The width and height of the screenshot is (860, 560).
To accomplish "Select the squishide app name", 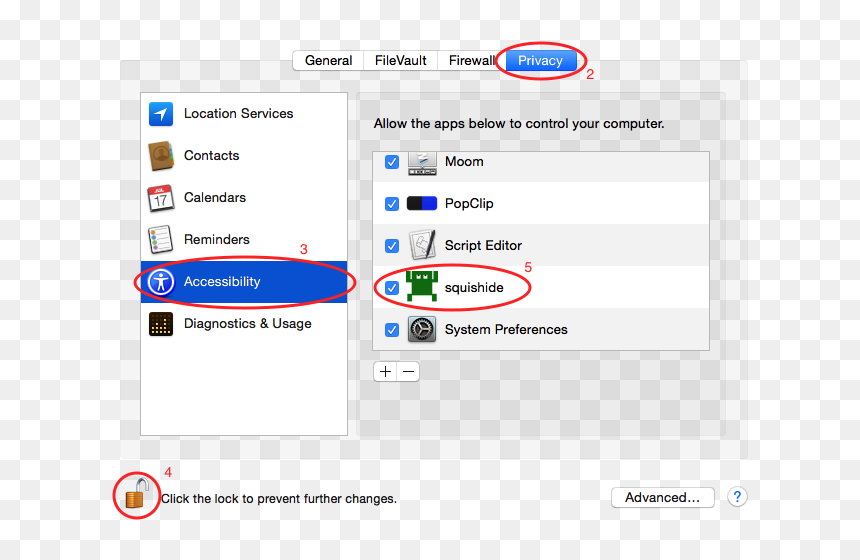I will click(474, 287).
